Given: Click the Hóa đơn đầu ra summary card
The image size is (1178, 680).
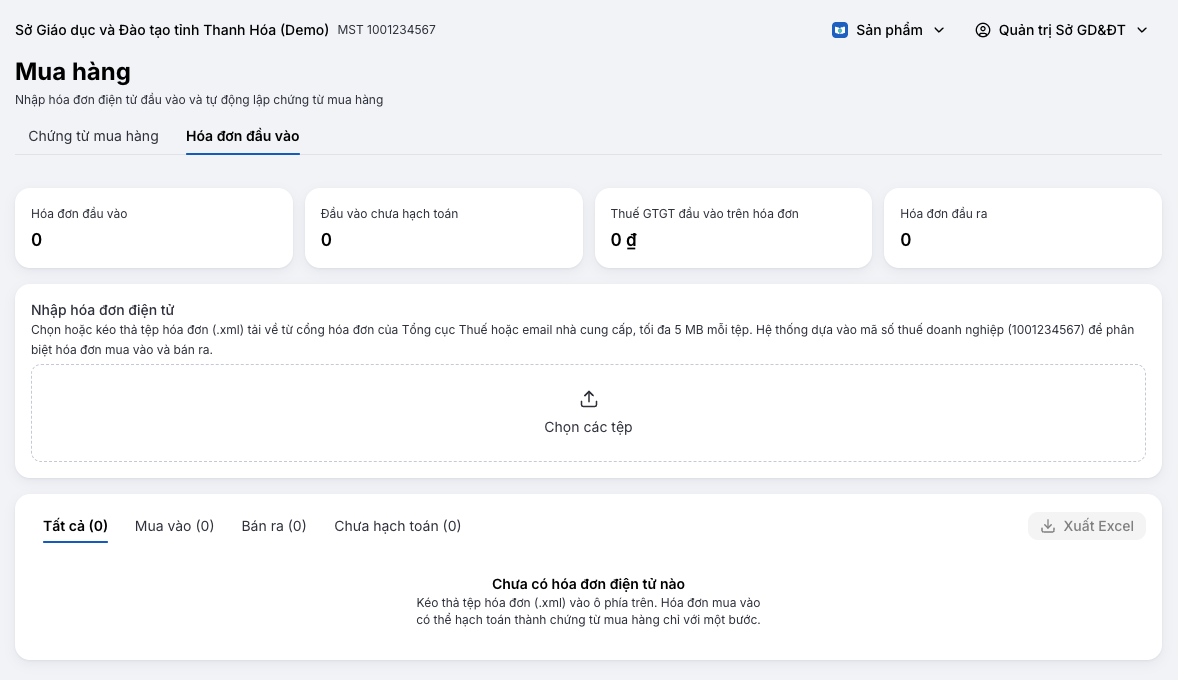Looking at the screenshot, I should [1022, 228].
